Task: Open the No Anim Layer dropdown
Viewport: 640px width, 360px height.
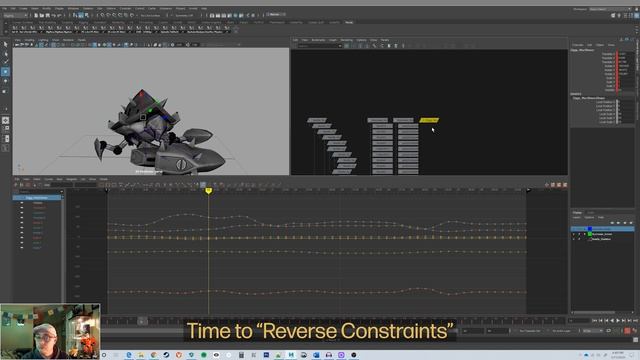Action: (x=563, y=331)
